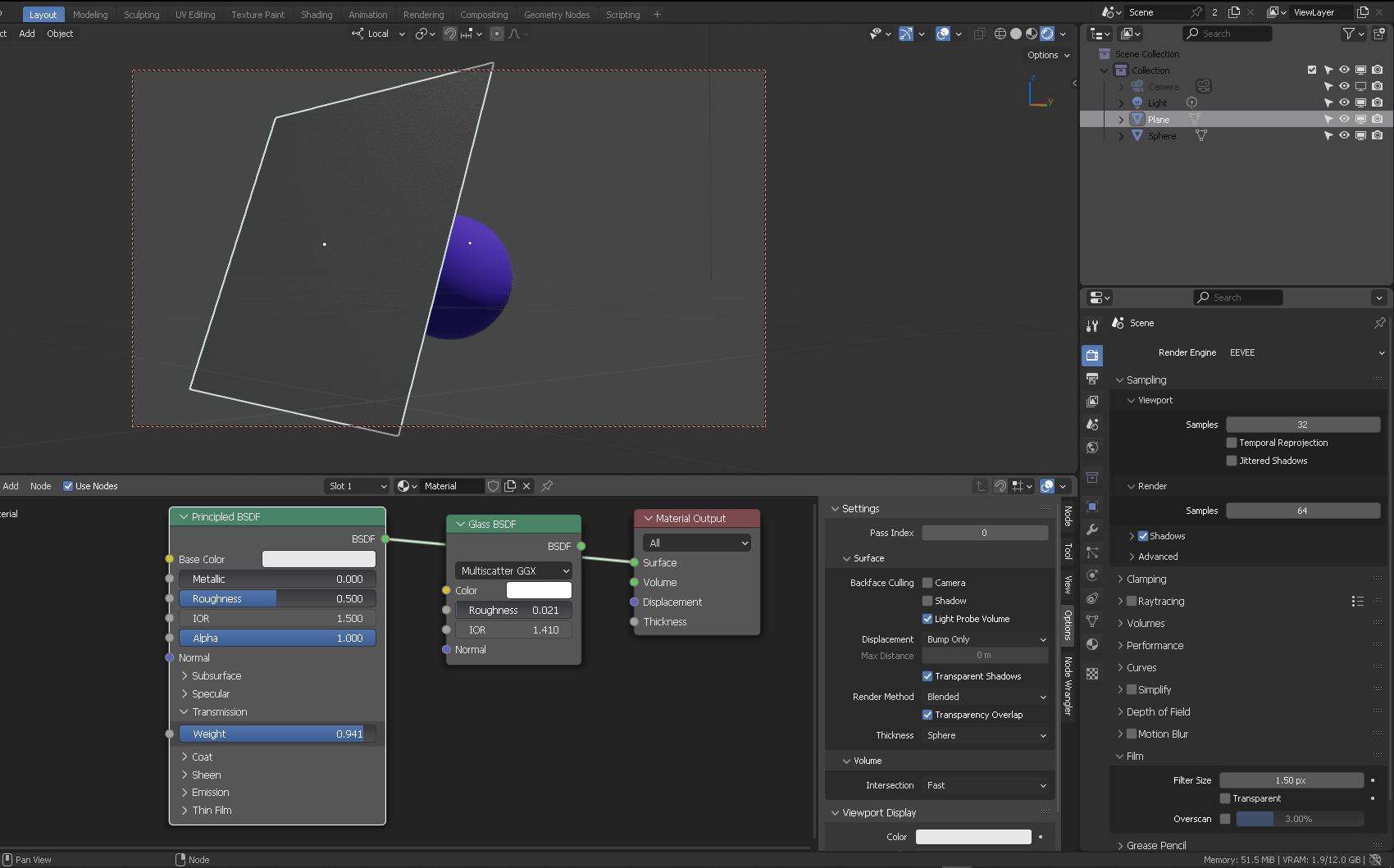Enable Jittered Shadows checkbox
1394x868 pixels.
click(1231, 461)
